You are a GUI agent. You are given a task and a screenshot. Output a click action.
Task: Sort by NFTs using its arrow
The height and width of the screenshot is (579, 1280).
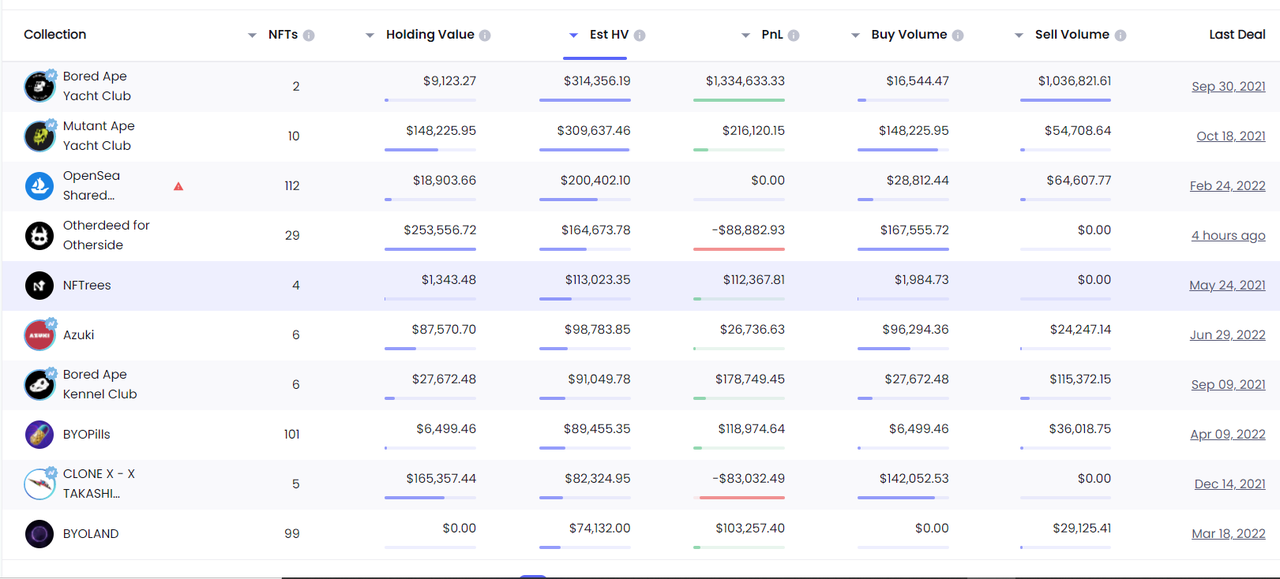pyautogui.click(x=252, y=36)
